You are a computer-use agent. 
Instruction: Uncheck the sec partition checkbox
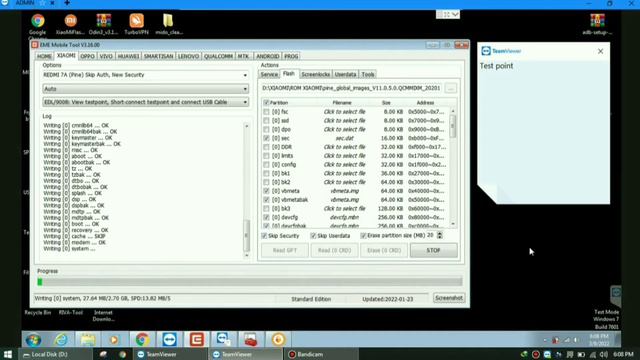[267, 138]
